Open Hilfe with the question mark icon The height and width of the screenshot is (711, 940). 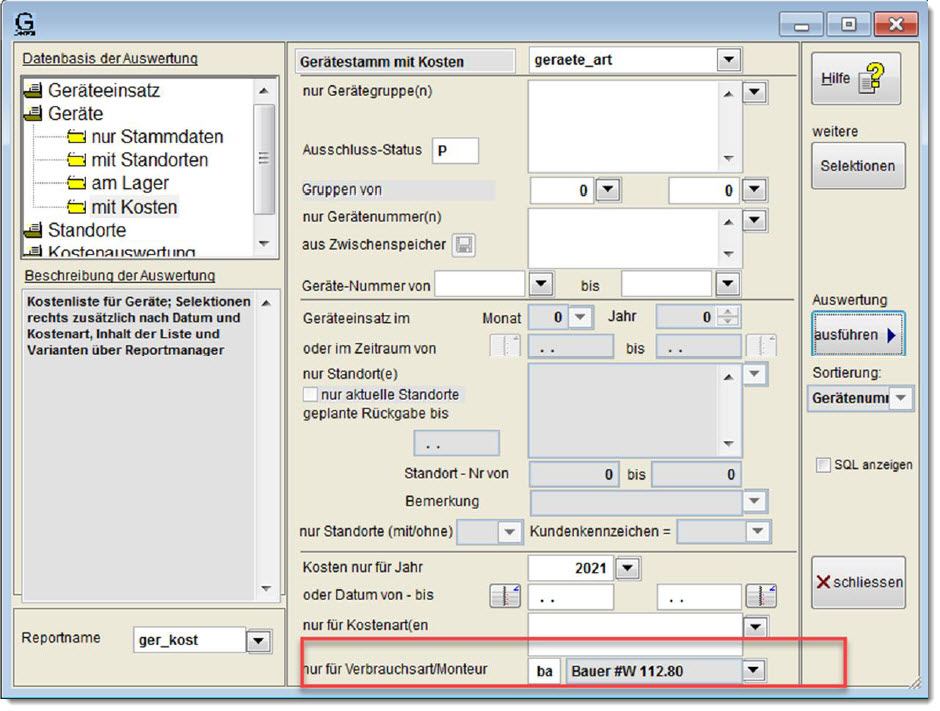click(x=856, y=79)
